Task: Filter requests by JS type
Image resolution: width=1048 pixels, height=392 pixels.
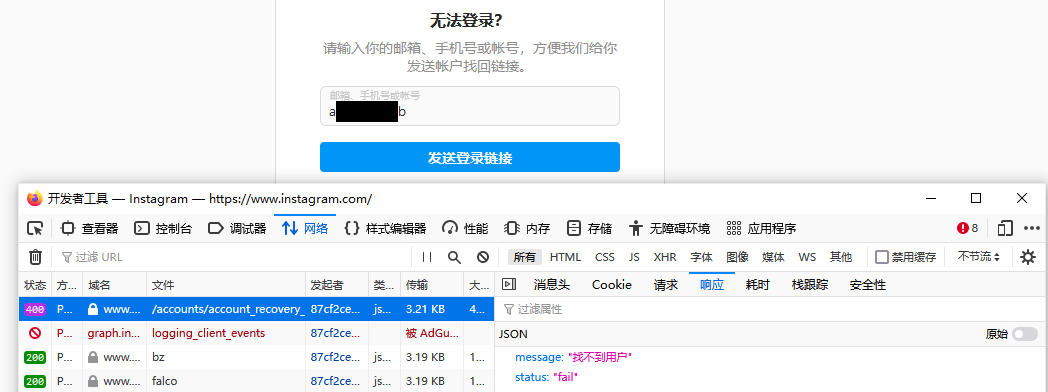Action: coord(634,257)
